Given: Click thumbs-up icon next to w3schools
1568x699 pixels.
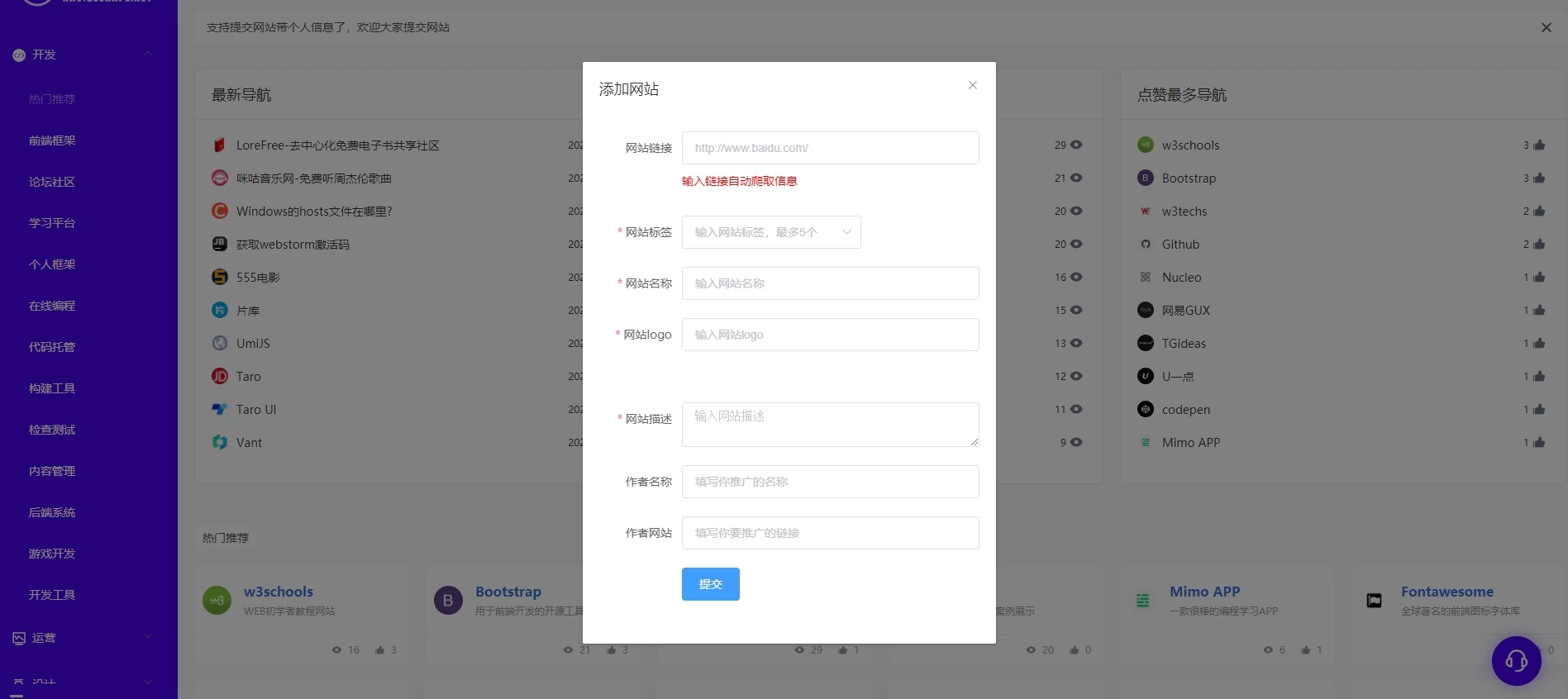Looking at the screenshot, I should point(1539,145).
